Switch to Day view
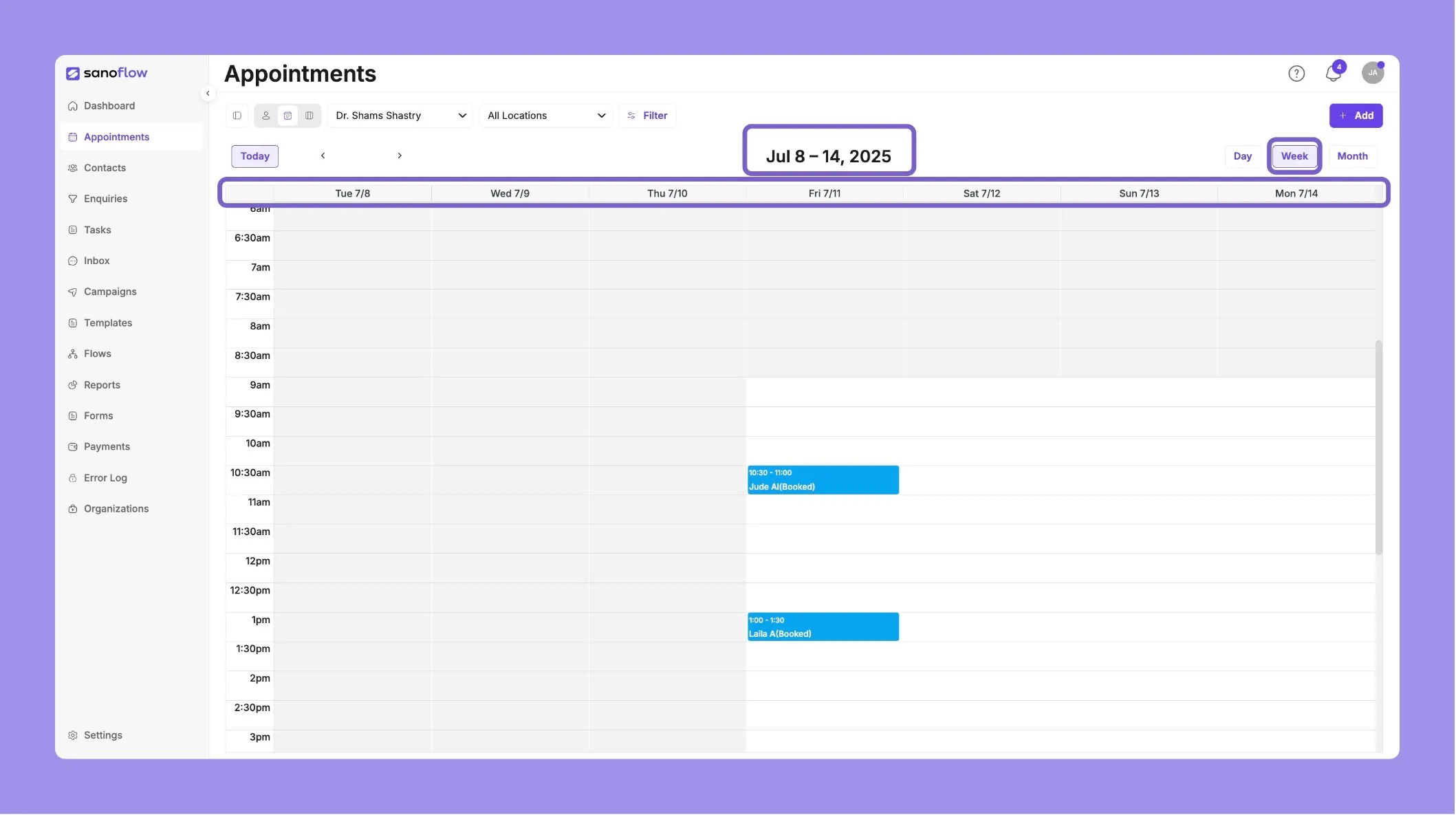Screen dimensions: 1456x815 (x=1242, y=156)
